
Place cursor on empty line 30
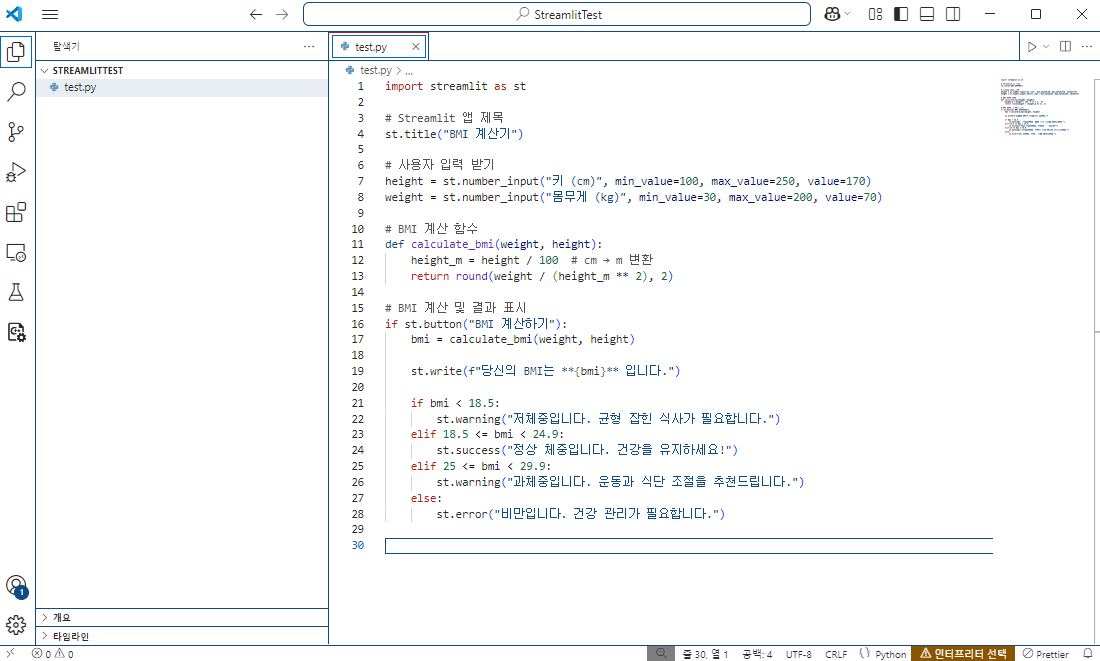(x=689, y=546)
